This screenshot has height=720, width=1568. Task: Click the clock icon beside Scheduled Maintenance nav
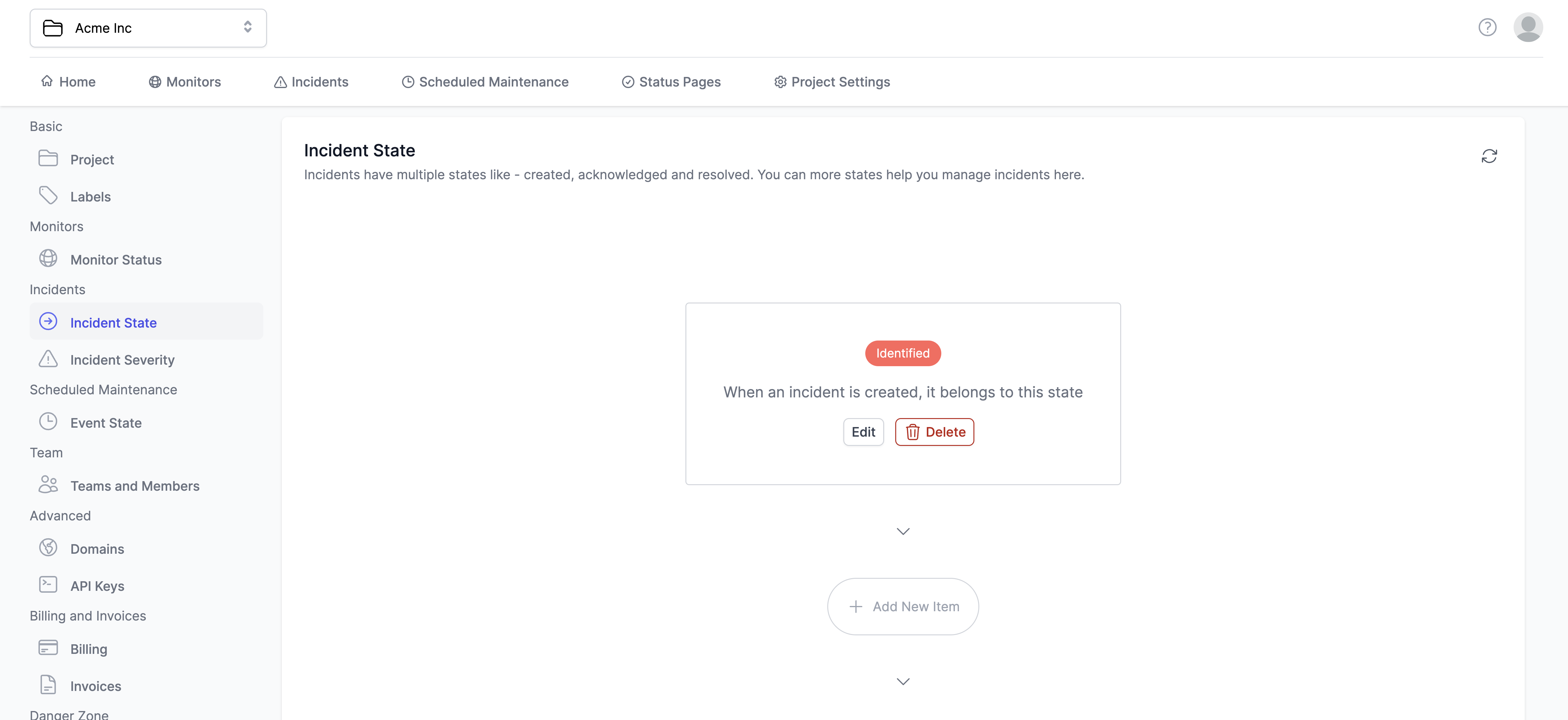point(408,82)
